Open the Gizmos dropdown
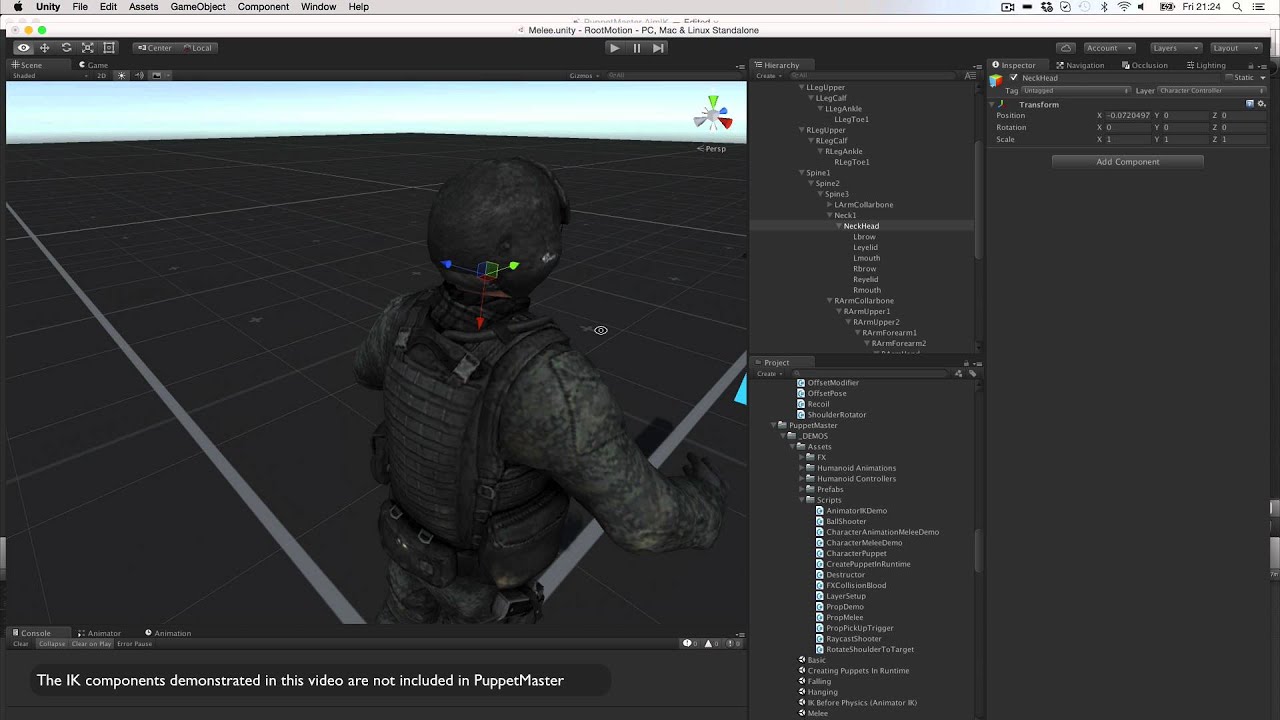 [584, 75]
